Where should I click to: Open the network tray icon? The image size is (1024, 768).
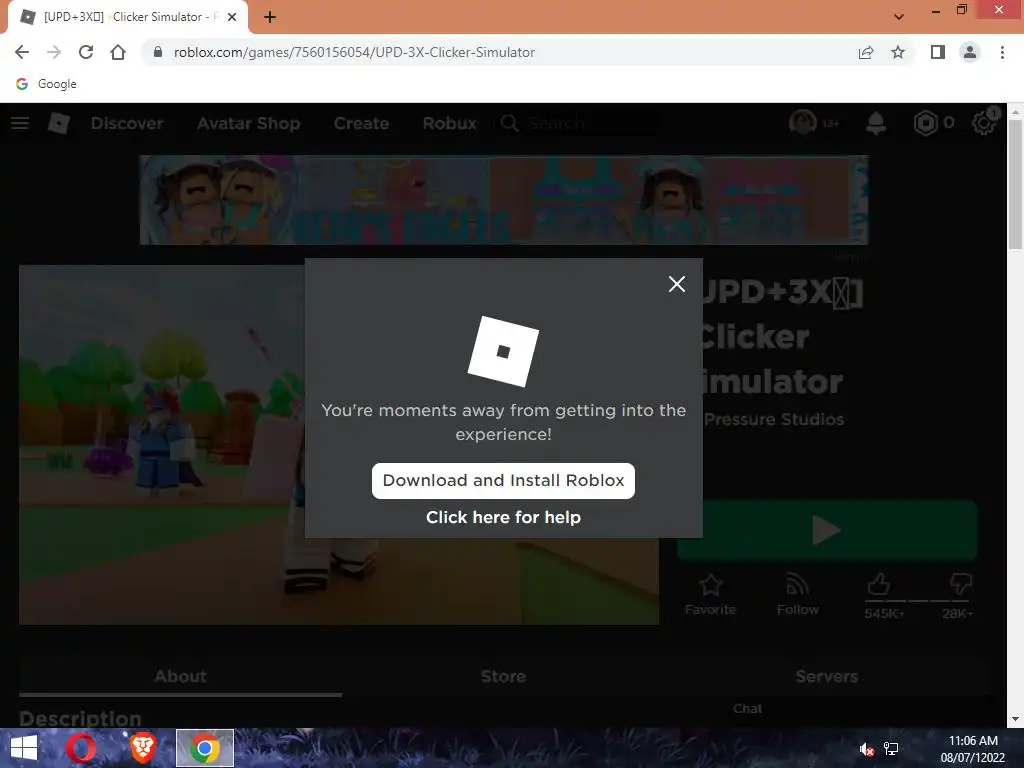(891, 749)
